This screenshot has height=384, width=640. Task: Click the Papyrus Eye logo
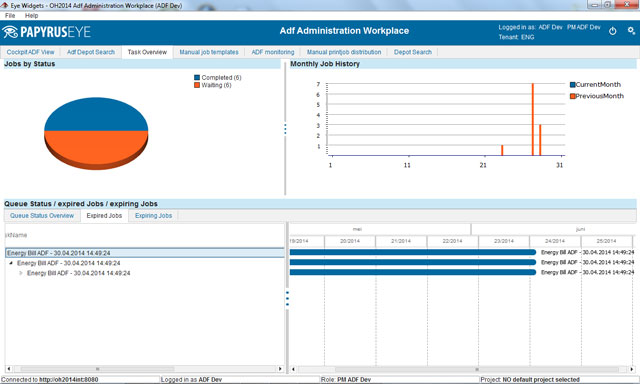[46, 32]
